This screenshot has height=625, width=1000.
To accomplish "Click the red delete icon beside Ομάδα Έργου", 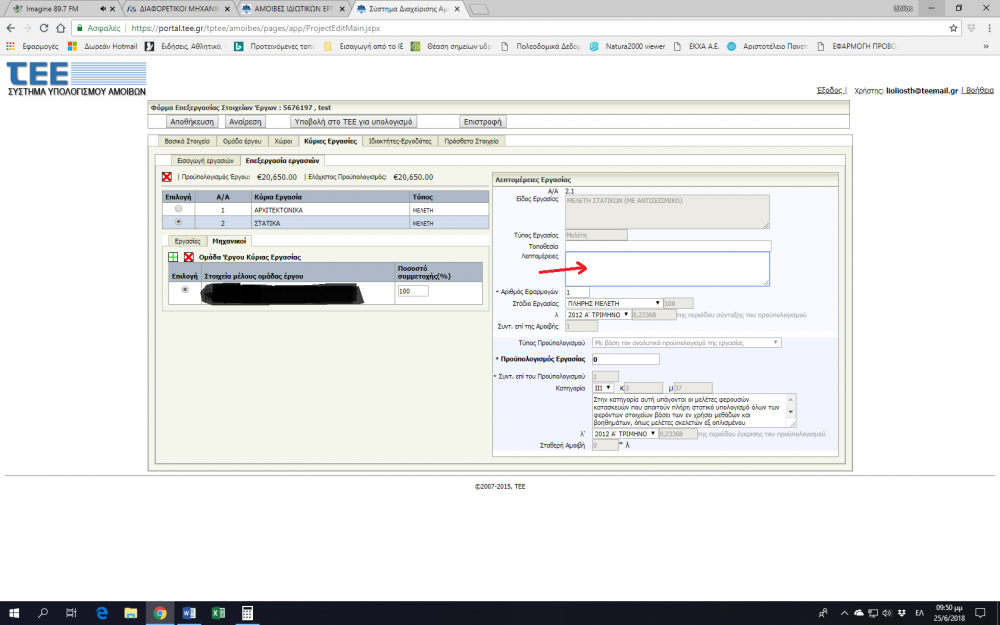I will click(x=188, y=257).
